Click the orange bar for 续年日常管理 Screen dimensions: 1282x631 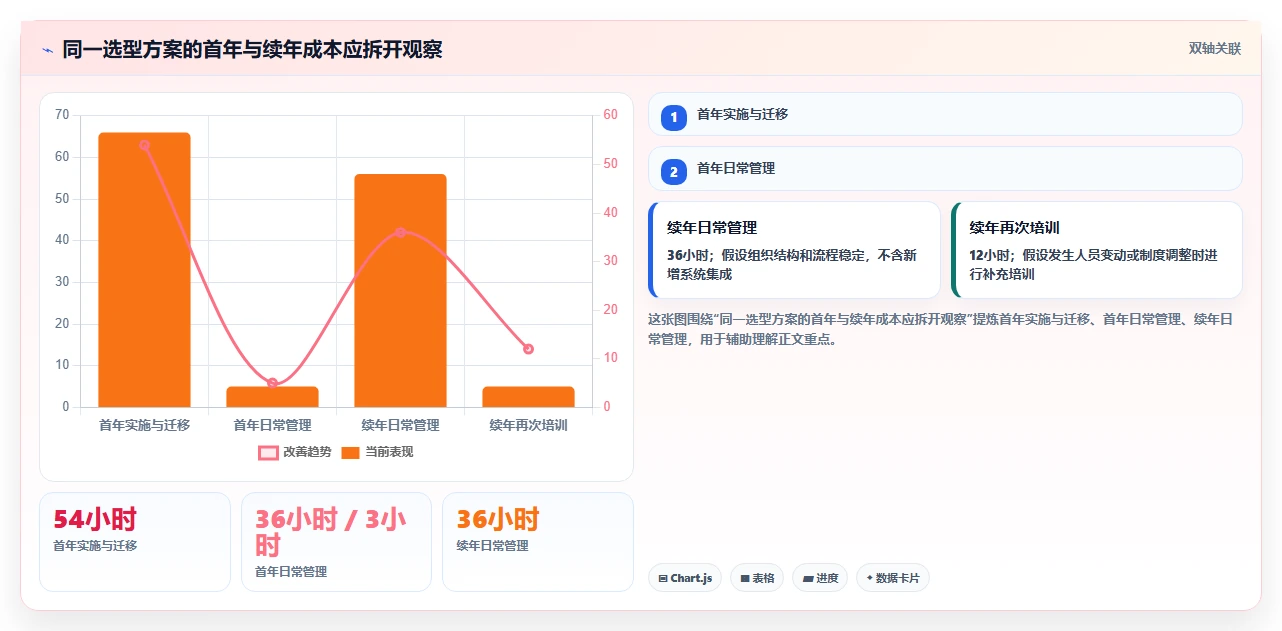pyautogui.click(x=400, y=291)
